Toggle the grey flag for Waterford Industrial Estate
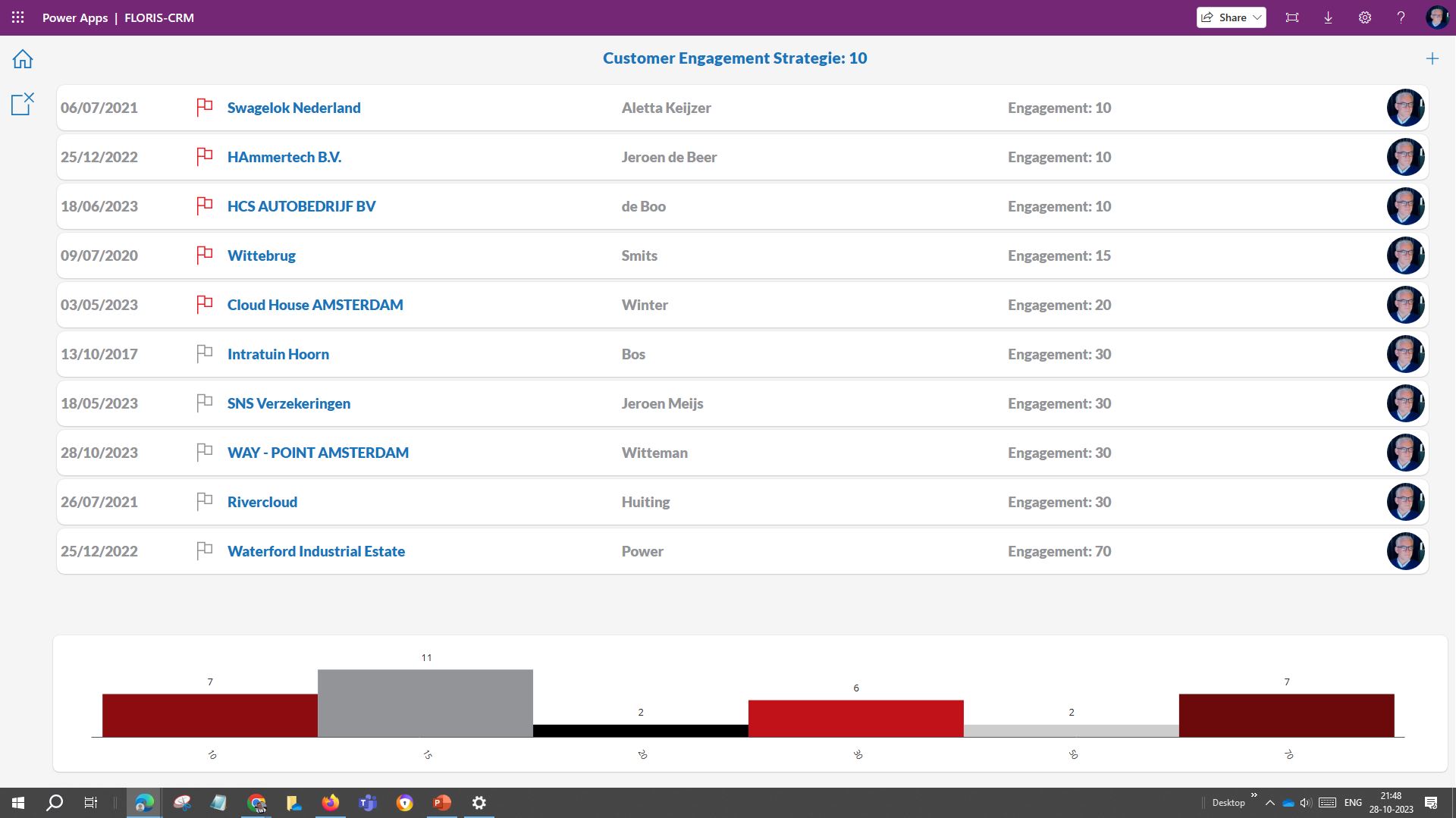Screen dimensions: 1456x818 204,551
